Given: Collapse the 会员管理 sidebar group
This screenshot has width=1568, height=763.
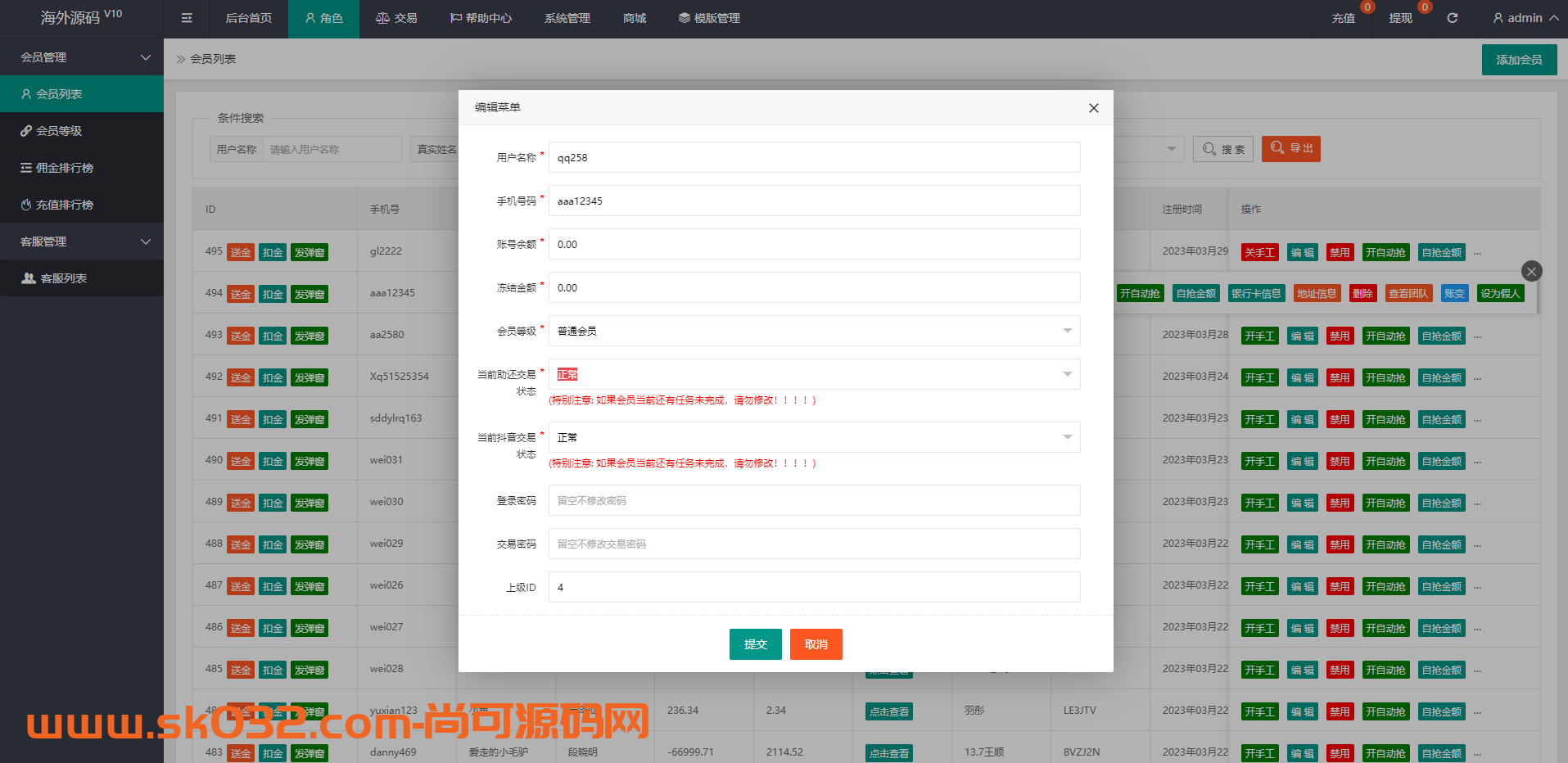Looking at the screenshot, I should tap(82, 57).
